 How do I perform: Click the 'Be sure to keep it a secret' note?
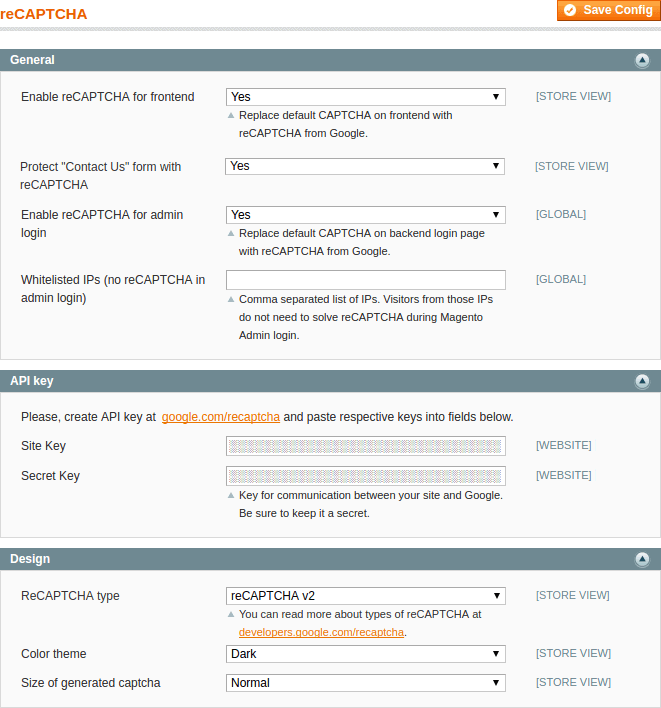(304, 513)
